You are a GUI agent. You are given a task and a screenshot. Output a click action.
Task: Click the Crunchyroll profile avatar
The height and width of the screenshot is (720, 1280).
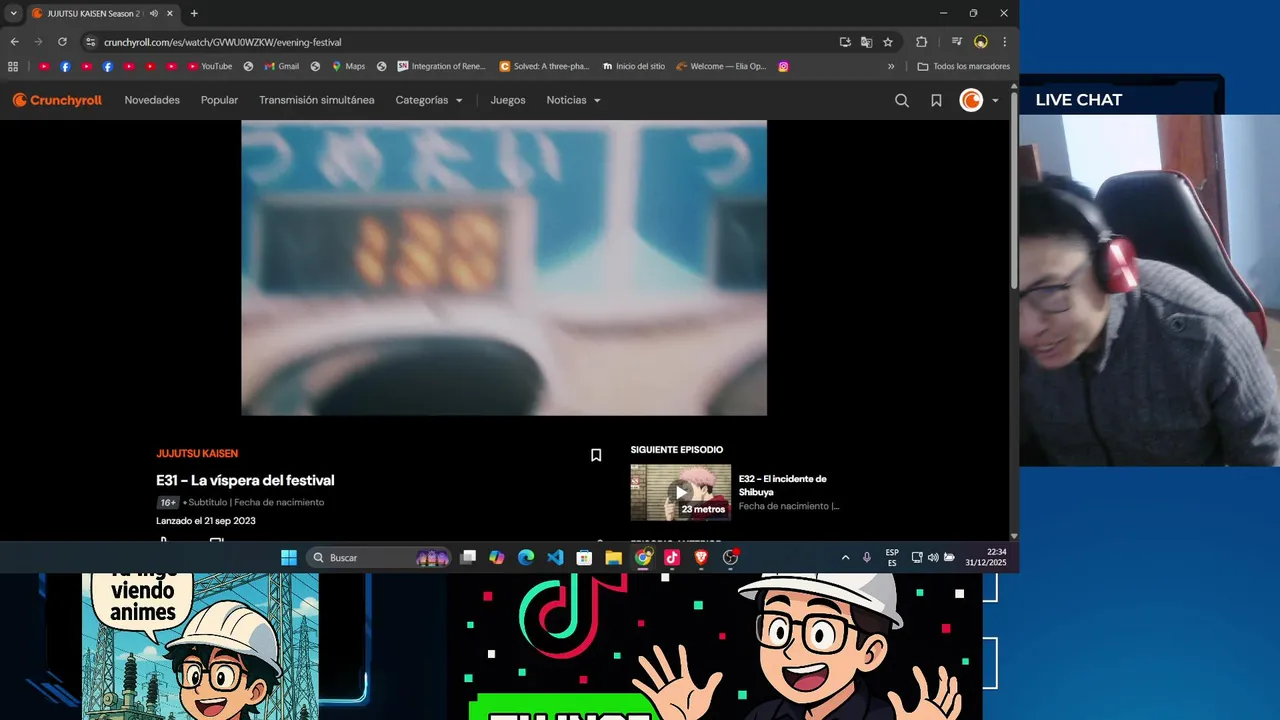click(971, 100)
